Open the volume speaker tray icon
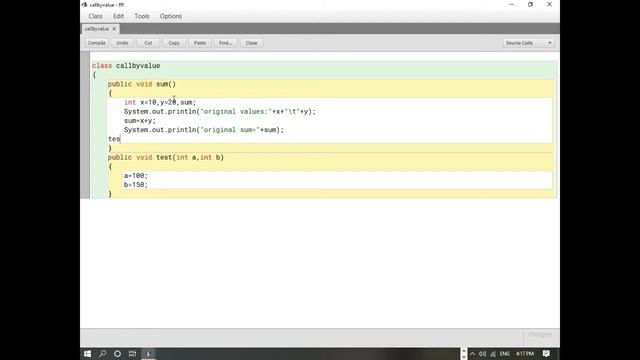The width and height of the screenshot is (640, 360). (x=482, y=354)
